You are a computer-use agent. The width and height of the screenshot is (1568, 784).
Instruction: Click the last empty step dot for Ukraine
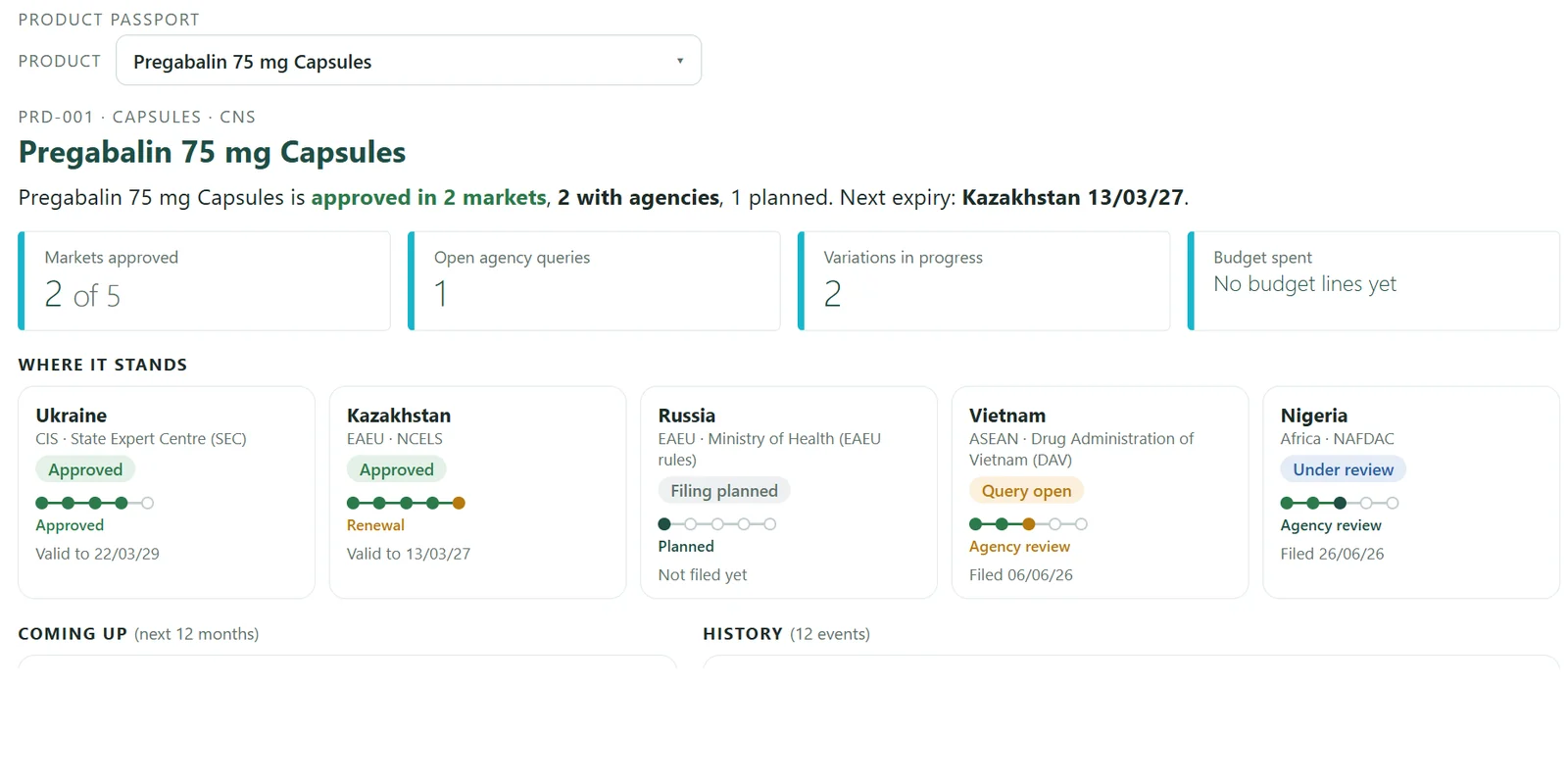[147, 503]
